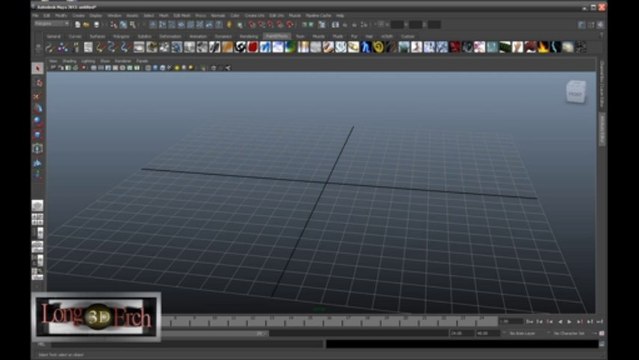
Task: Click the Open Scene folder icon
Action: 86,25
